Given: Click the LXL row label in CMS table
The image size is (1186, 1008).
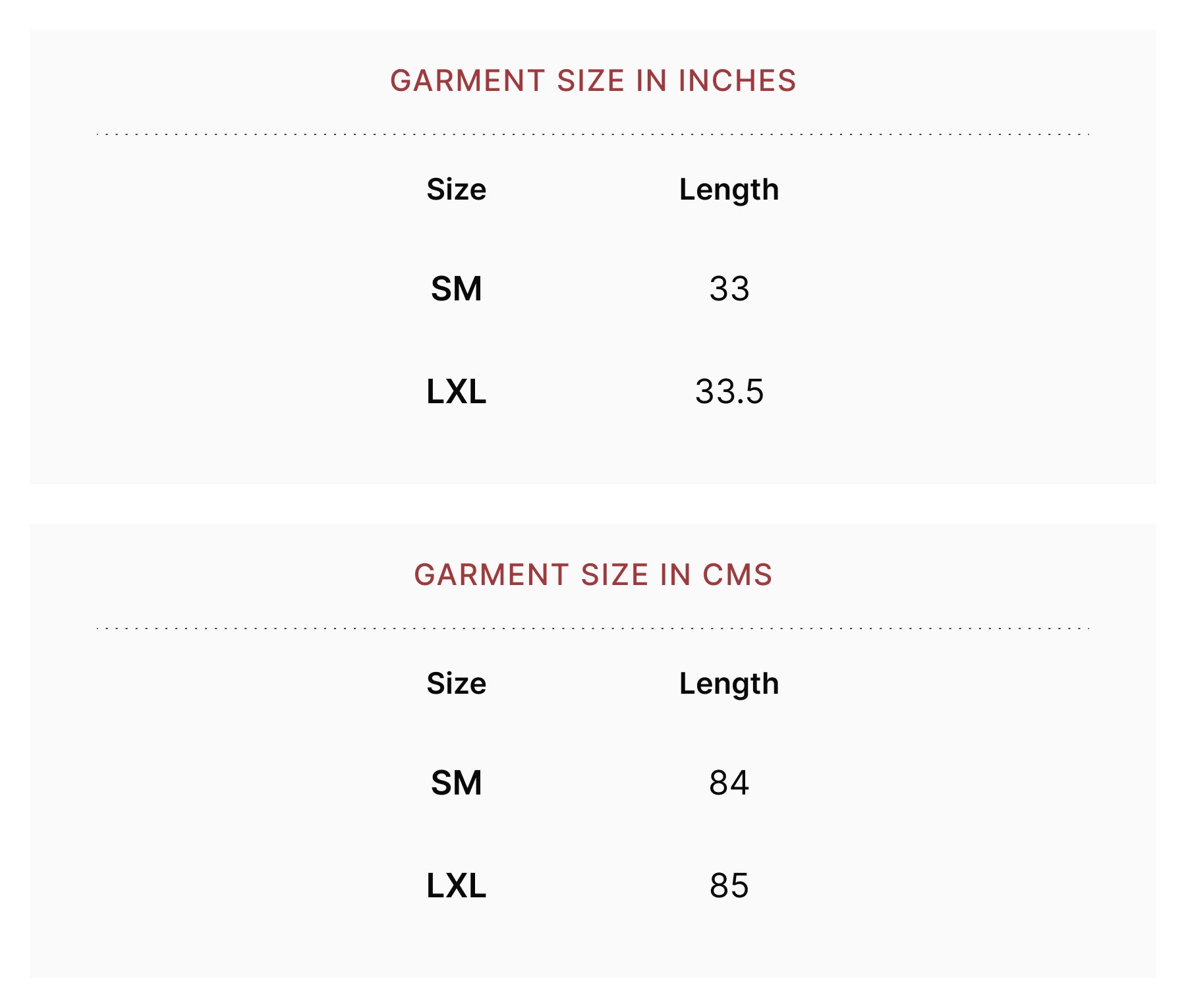Looking at the screenshot, I should [x=456, y=885].
